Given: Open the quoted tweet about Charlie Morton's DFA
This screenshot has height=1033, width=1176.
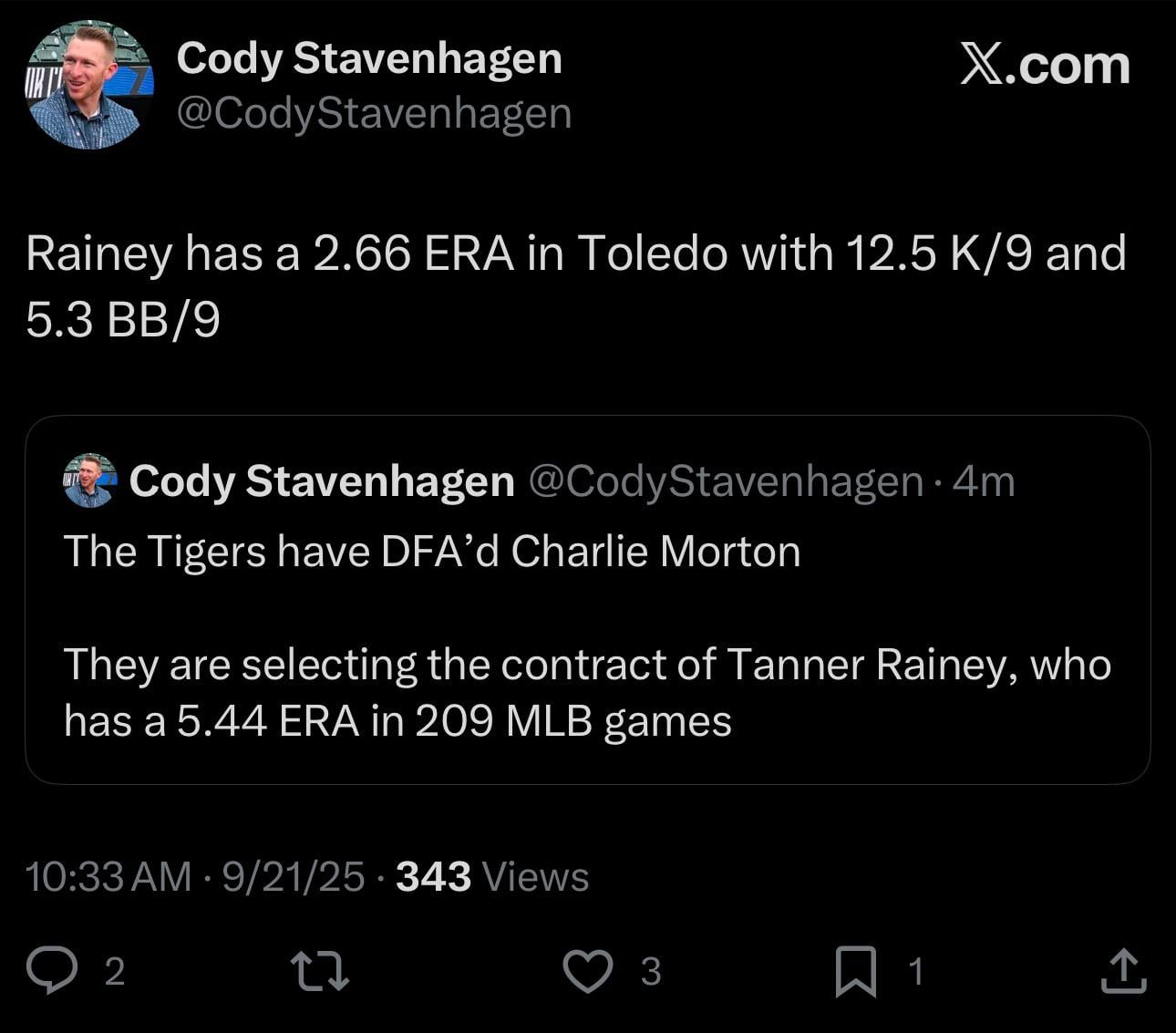Looking at the screenshot, I should coord(587,638).
